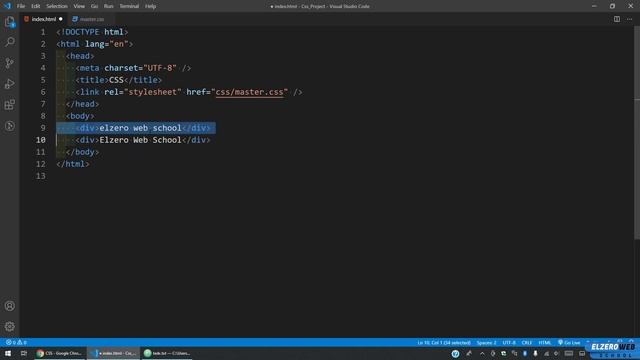The height and width of the screenshot is (360, 640).
Task: Change line endings via CRLF status item
Action: [527, 342]
